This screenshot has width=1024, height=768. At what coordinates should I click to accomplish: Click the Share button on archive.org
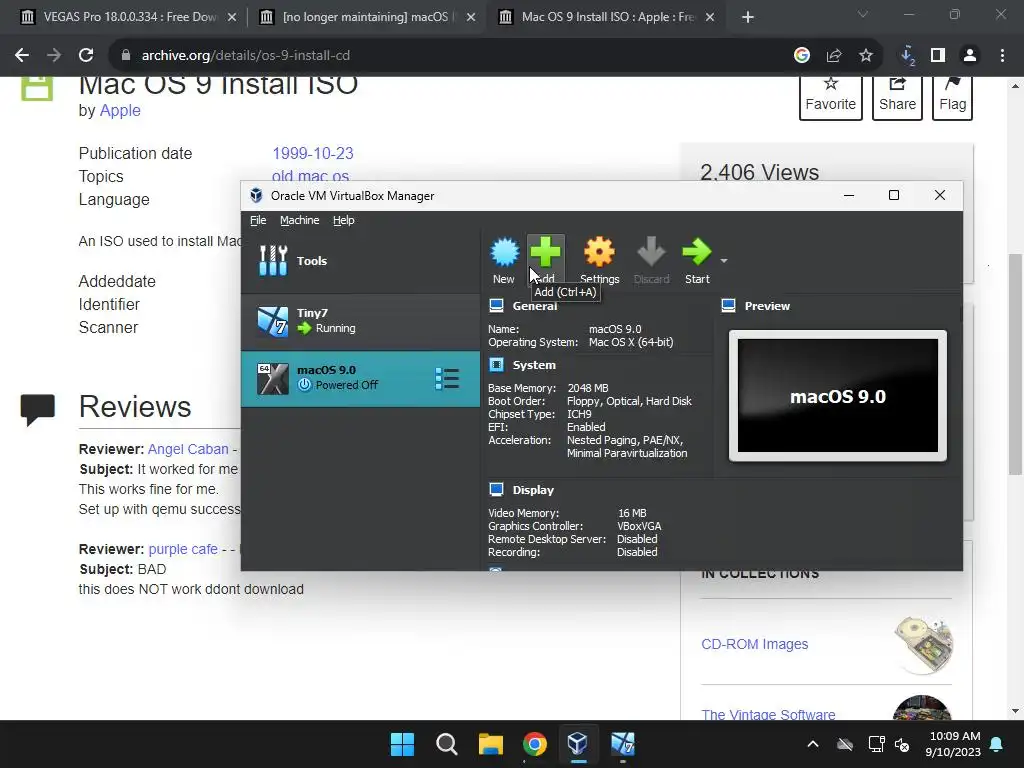pos(897,97)
